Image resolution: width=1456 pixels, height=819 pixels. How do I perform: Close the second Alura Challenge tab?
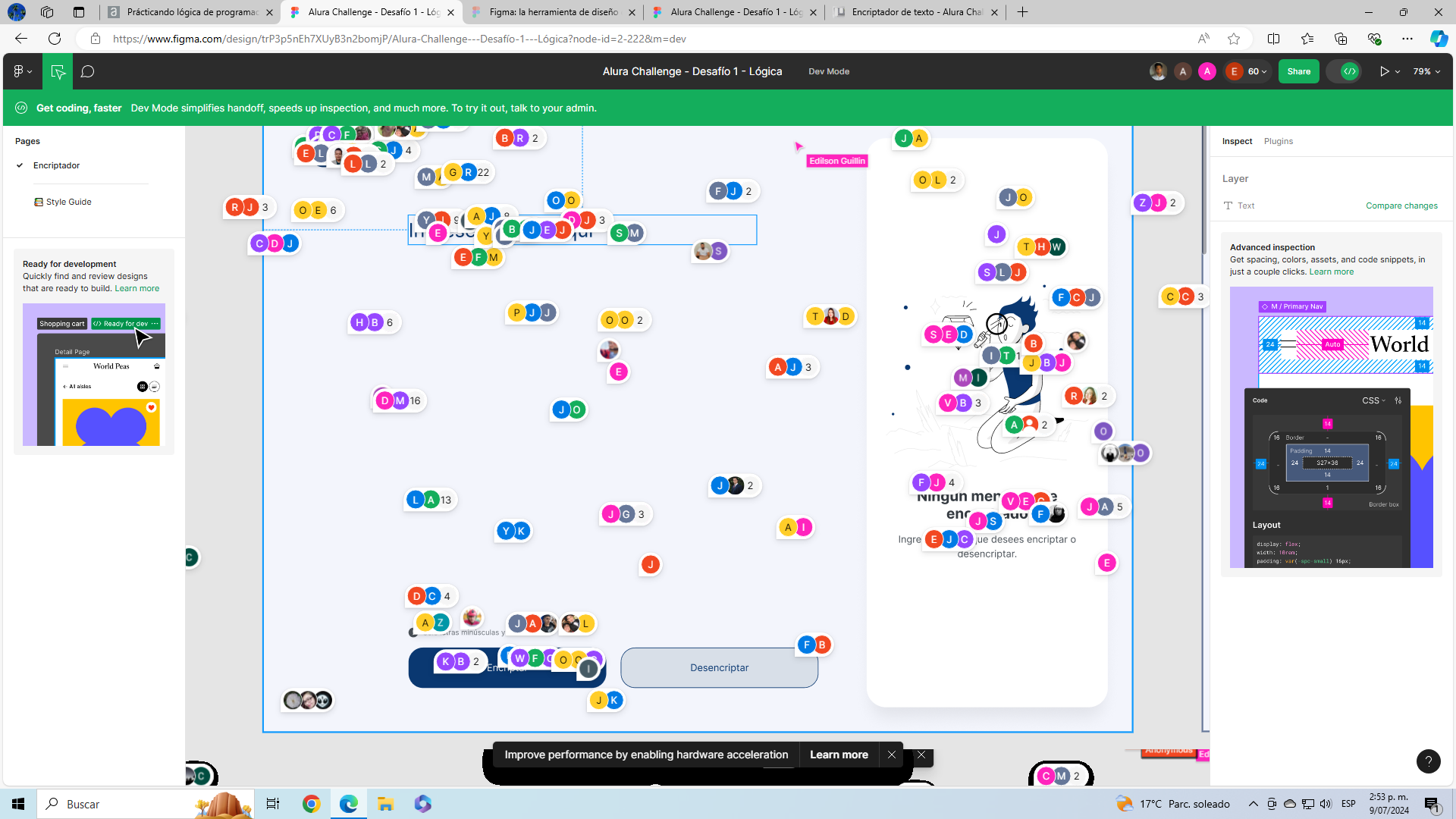click(x=813, y=12)
